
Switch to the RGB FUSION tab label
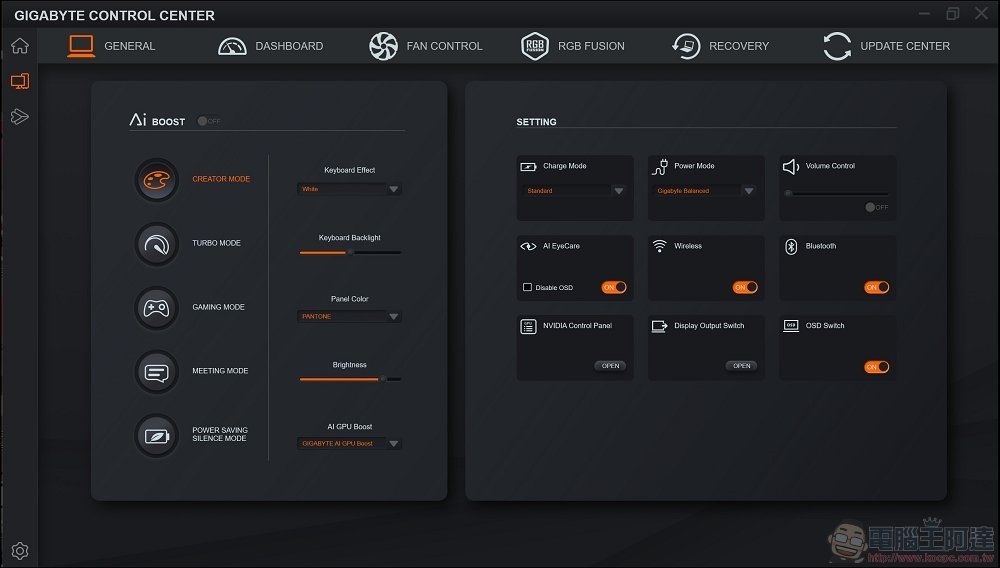pos(591,46)
